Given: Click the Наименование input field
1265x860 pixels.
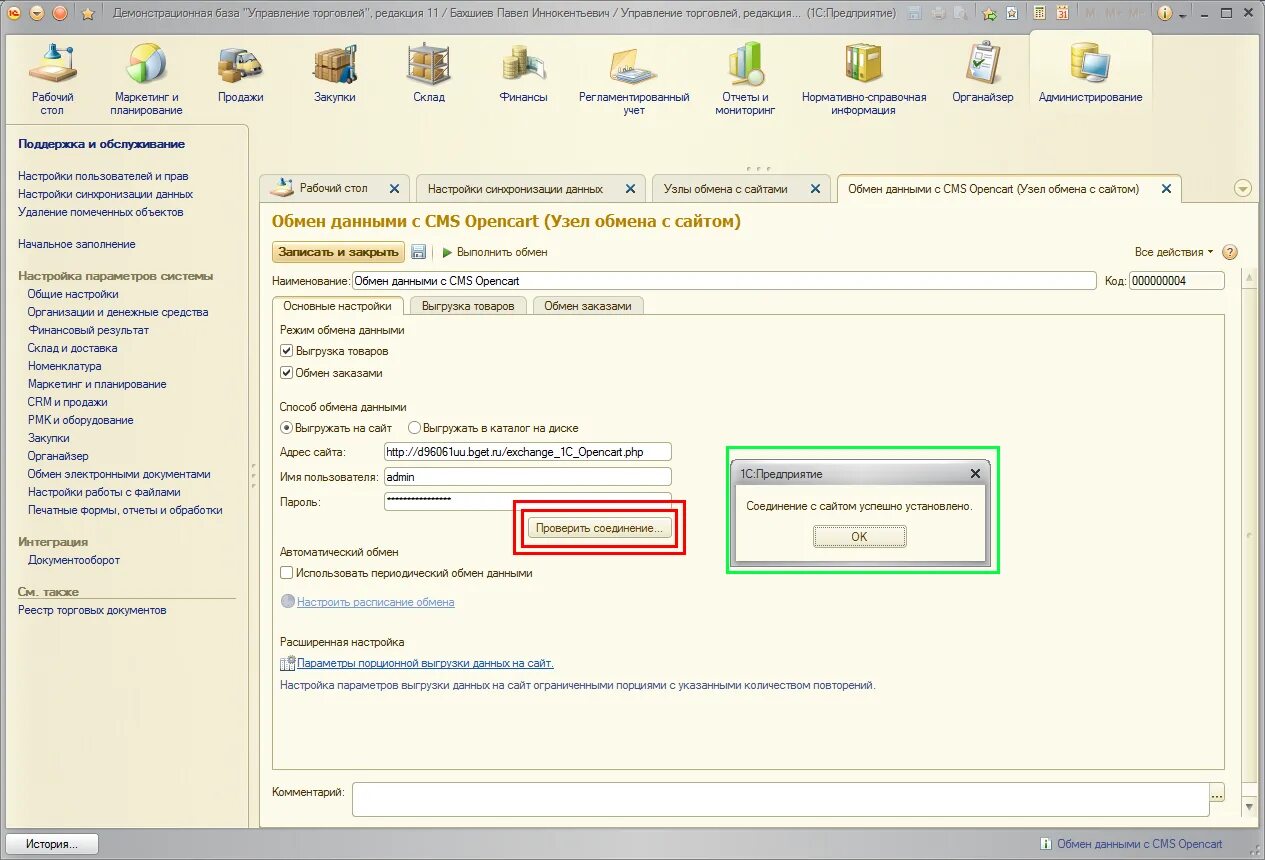Looking at the screenshot, I should (724, 281).
